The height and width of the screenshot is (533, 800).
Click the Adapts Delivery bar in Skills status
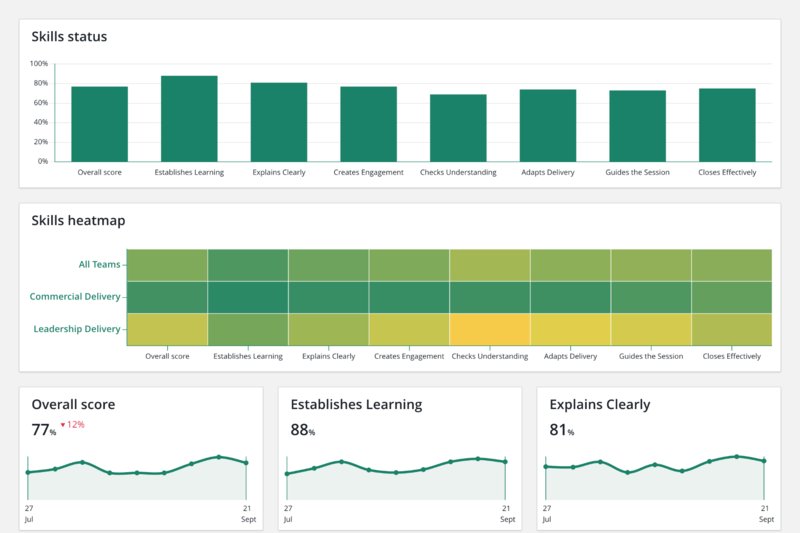tap(548, 125)
